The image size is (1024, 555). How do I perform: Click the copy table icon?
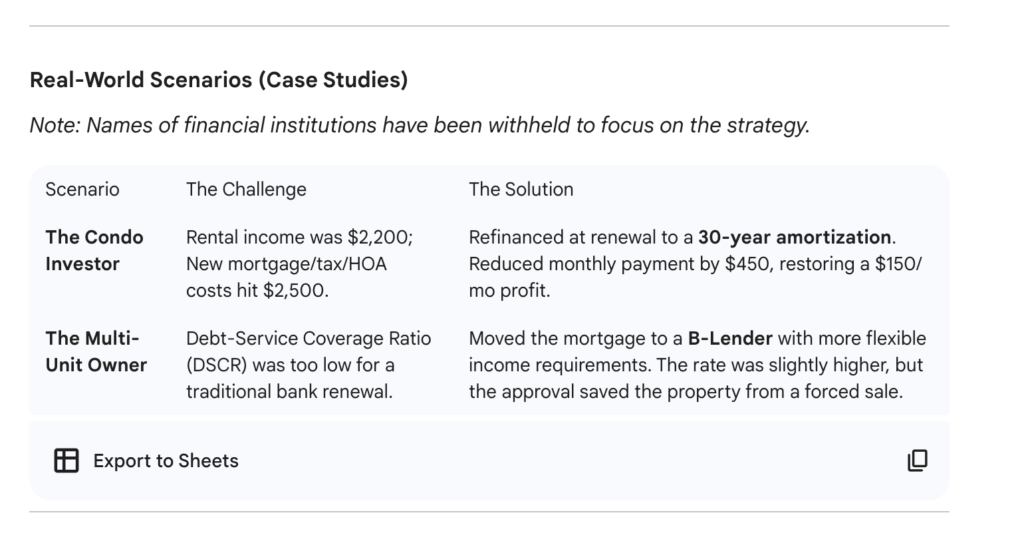click(917, 461)
